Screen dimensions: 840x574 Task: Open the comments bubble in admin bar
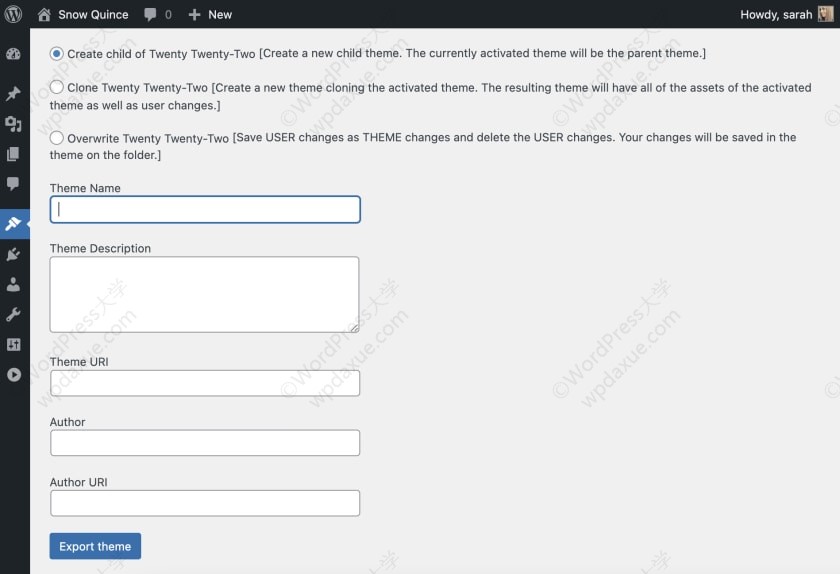pyautogui.click(x=150, y=14)
